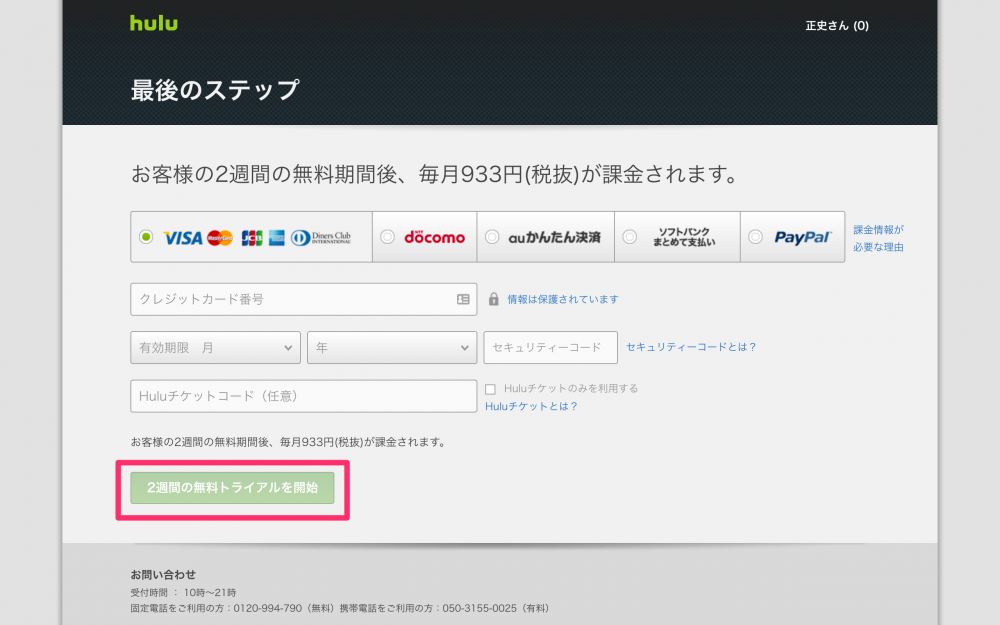This screenshot has width=1000, height=625.
Task: Click the Hulu logo
Action: coord(154,23)
